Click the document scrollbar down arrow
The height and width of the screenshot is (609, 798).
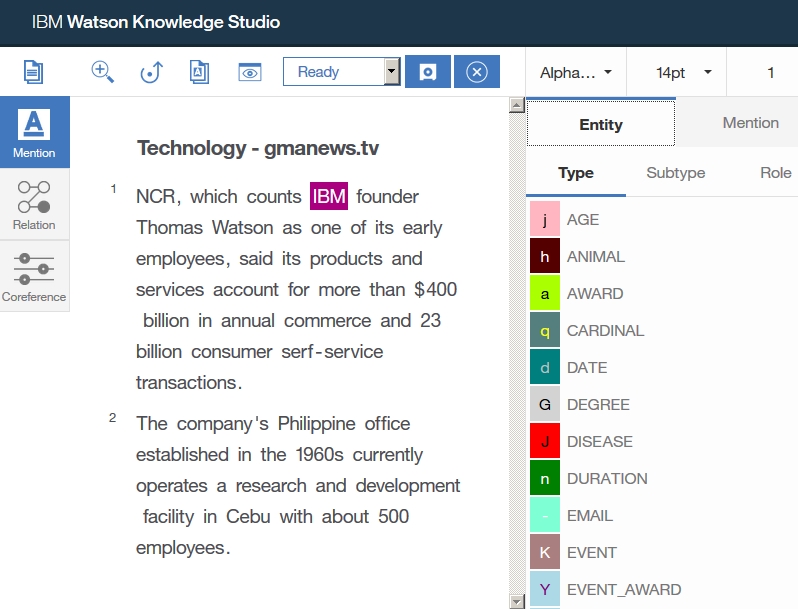coord(517,601)
